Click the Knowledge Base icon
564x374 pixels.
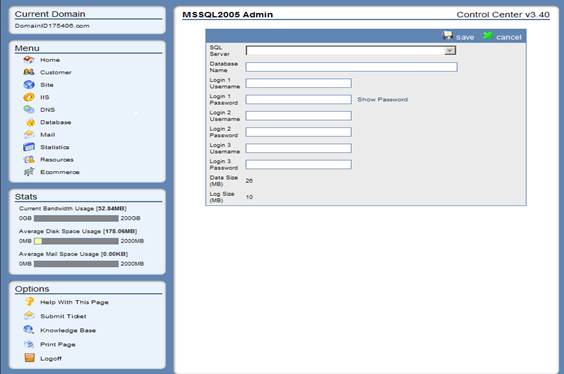coord(29,329)
